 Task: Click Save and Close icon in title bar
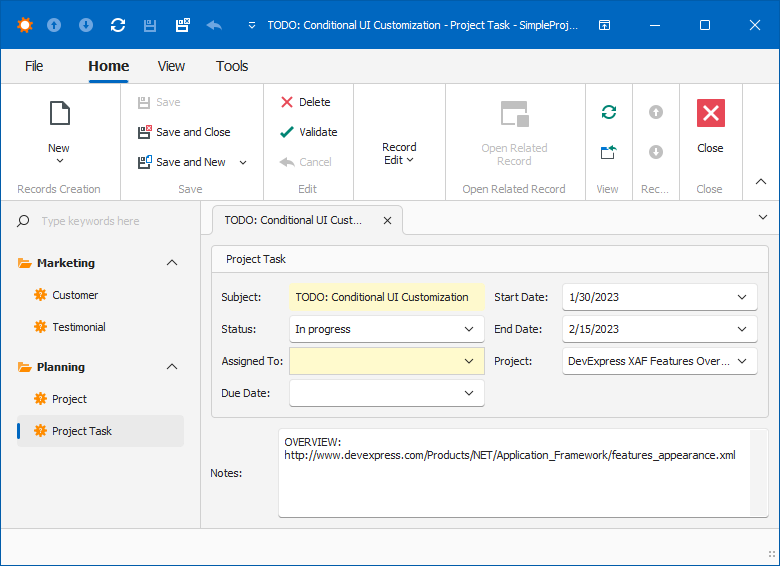[x=183, y=25]
